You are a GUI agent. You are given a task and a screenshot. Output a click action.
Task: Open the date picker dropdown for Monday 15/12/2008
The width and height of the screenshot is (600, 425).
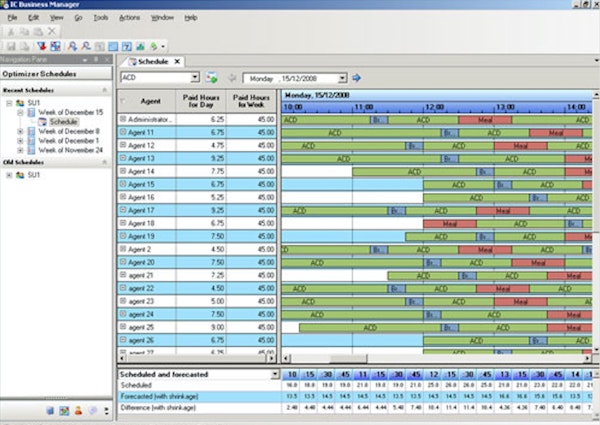click(x=342, y=77)
